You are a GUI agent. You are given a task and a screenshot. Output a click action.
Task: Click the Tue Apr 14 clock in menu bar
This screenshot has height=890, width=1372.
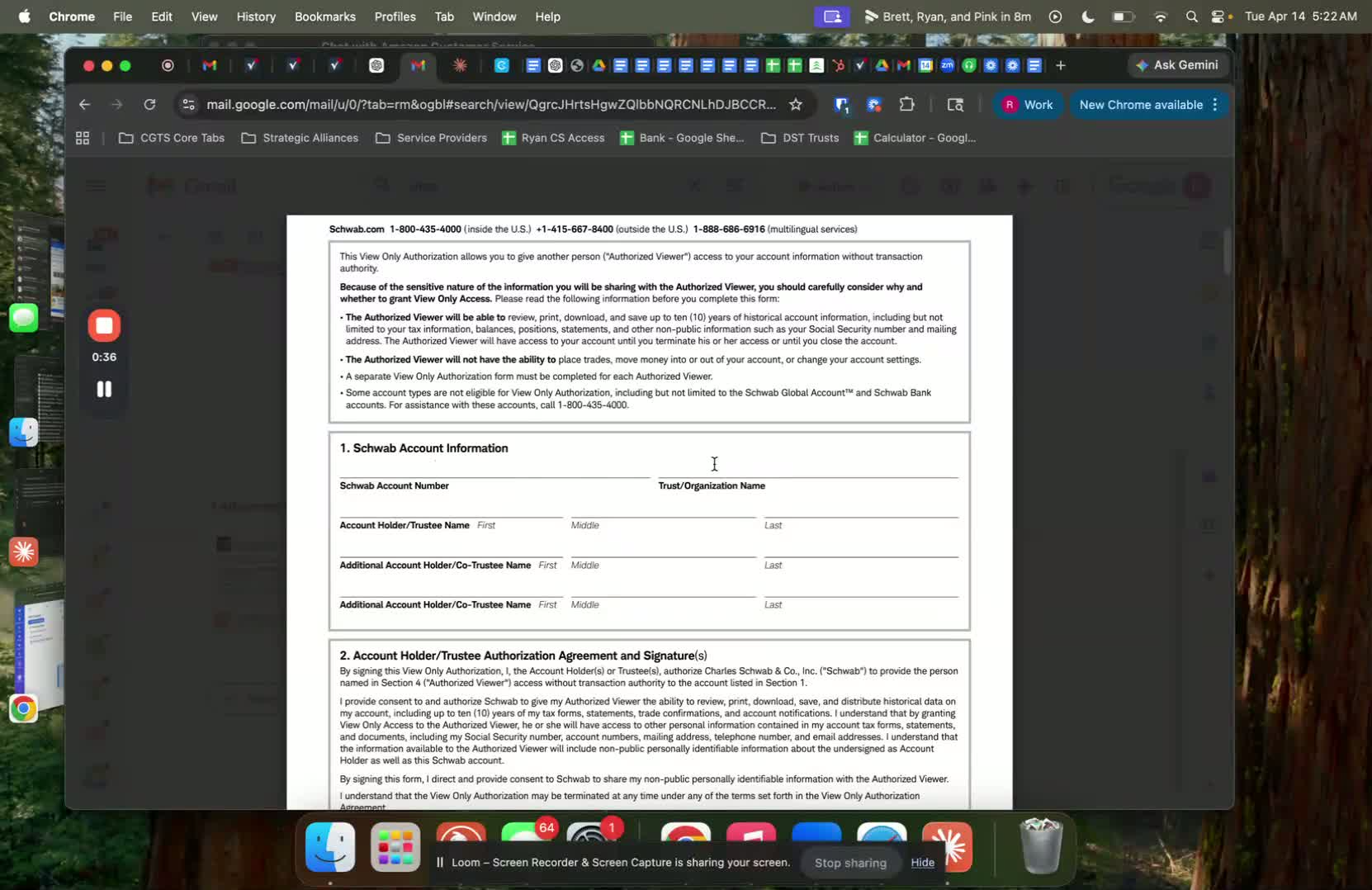pos(1301,17)
